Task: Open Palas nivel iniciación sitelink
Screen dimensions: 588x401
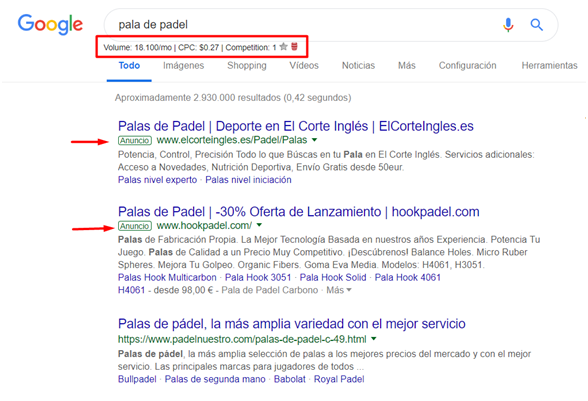Action: 248,180
